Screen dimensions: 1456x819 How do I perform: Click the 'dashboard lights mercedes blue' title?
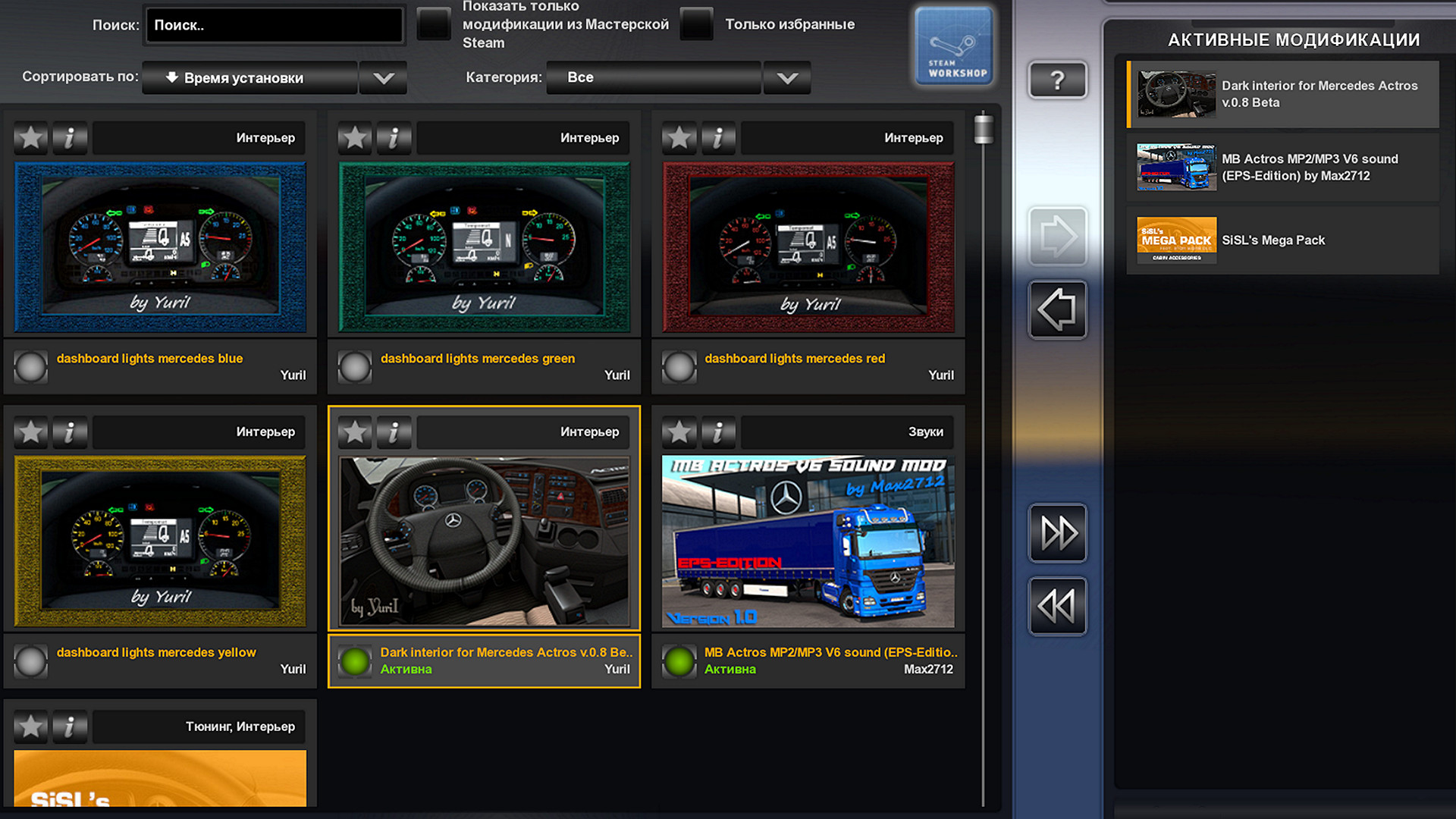point(149,358)
